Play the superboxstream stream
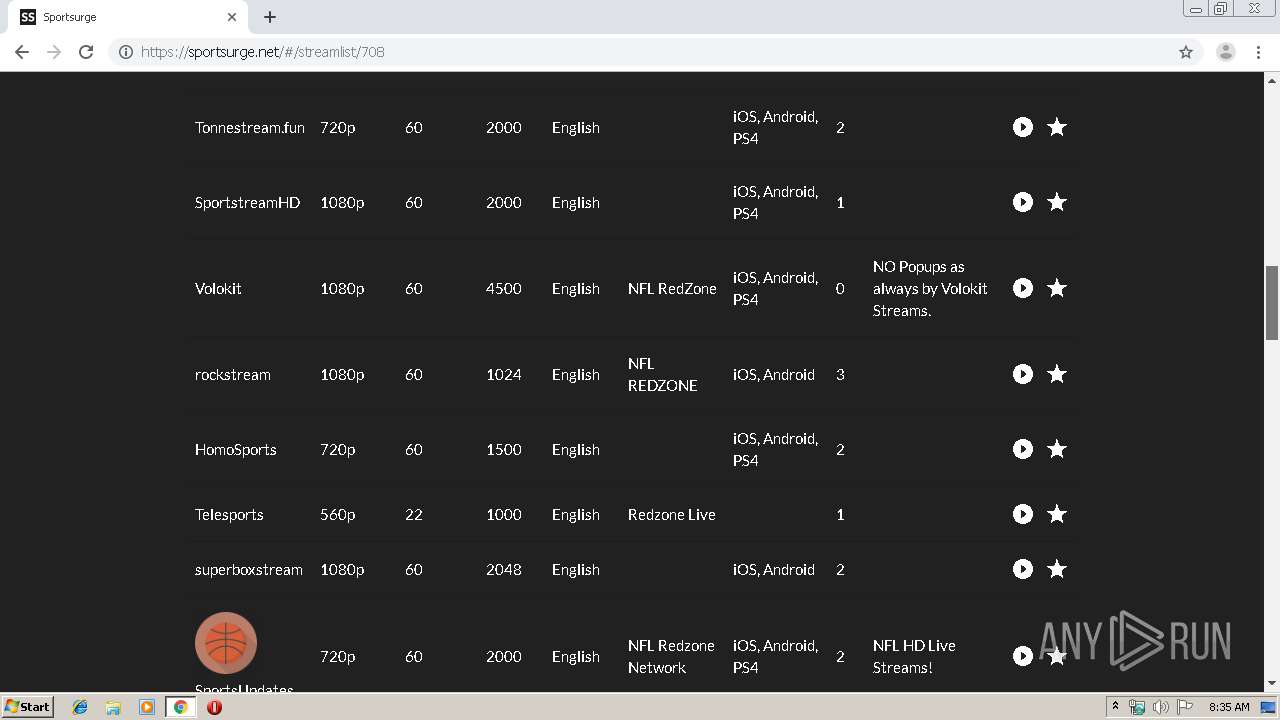The height and width of the screenshot is (720, 1280). [1022, 569]
